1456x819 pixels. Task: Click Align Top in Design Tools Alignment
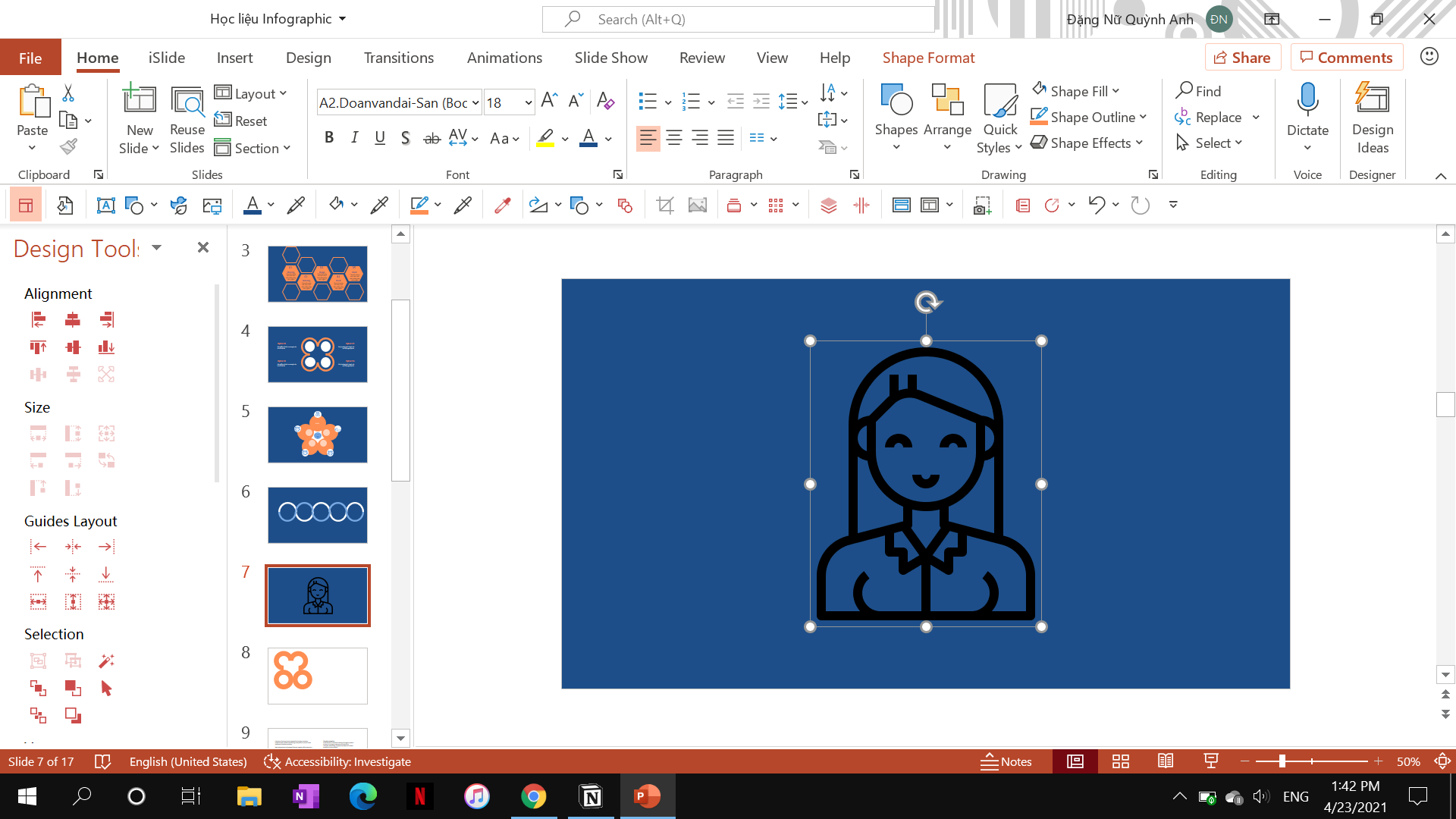[x=38, y=347]
